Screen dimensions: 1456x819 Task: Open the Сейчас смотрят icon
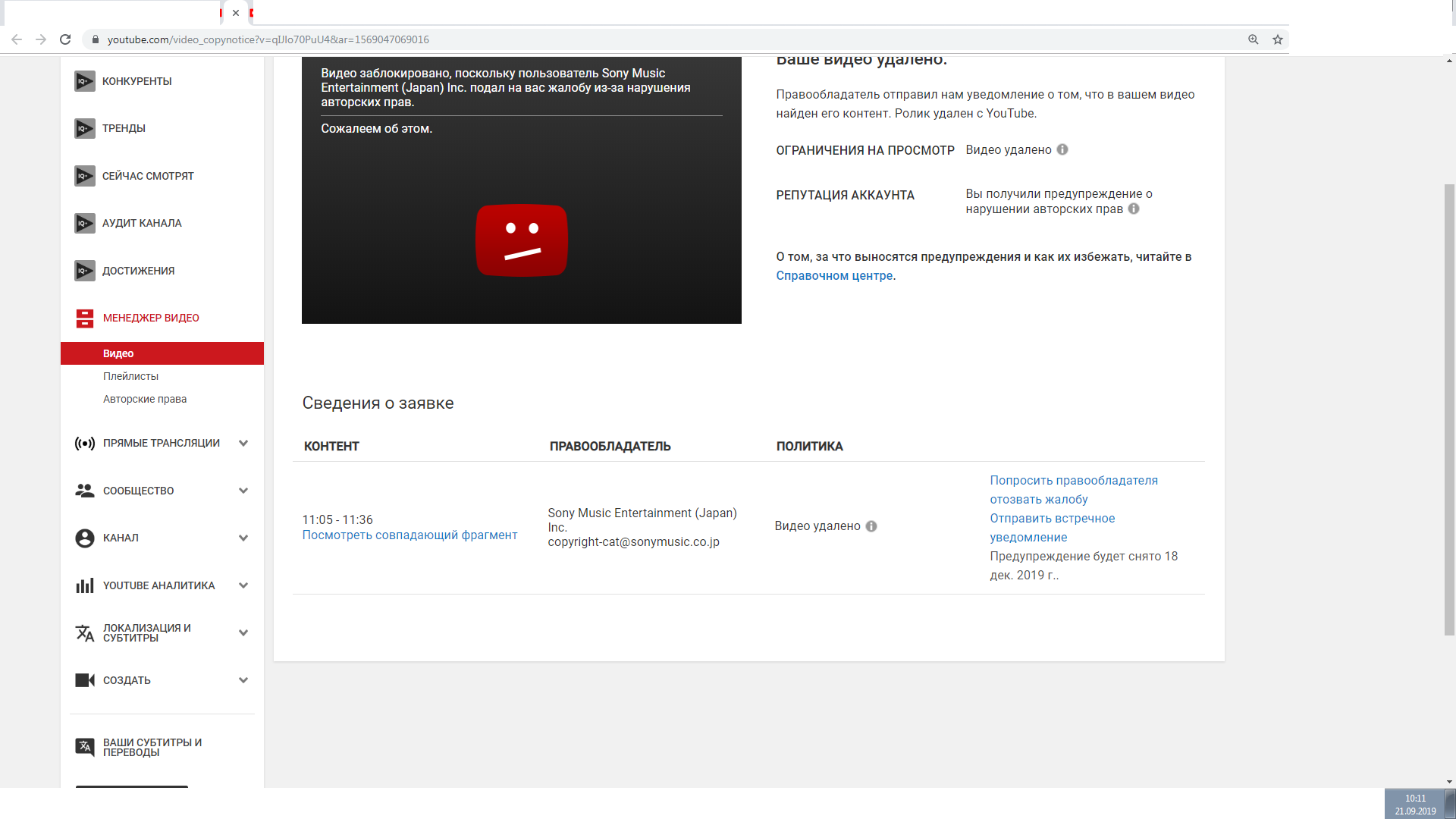pyautogui.click(x=85, y=176)
